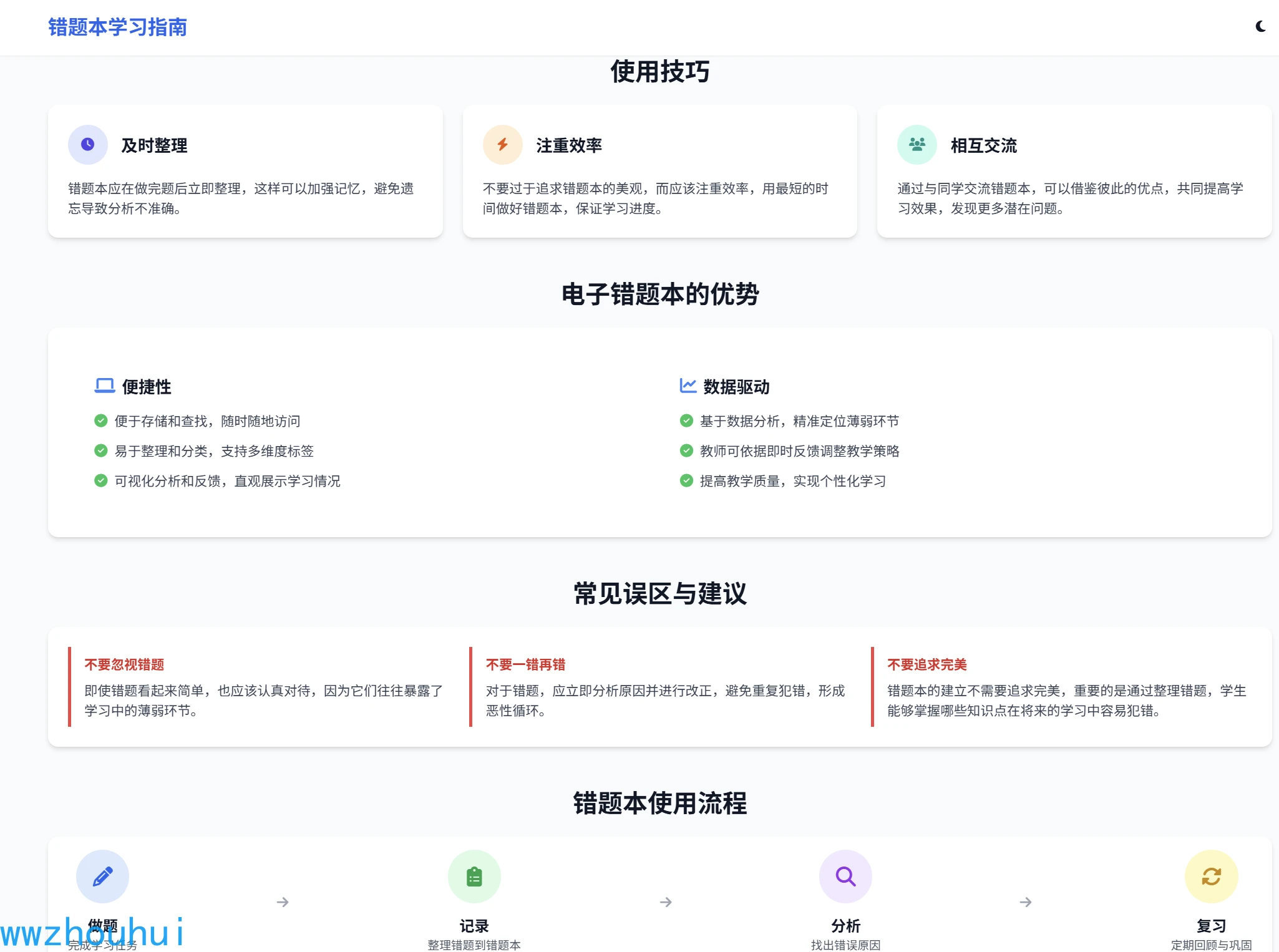Image resolution: width=1279 pixels, height=952 pixels.
Task: Click the laptop icon next to 便捷性
Action: click(x=104, y=386)
